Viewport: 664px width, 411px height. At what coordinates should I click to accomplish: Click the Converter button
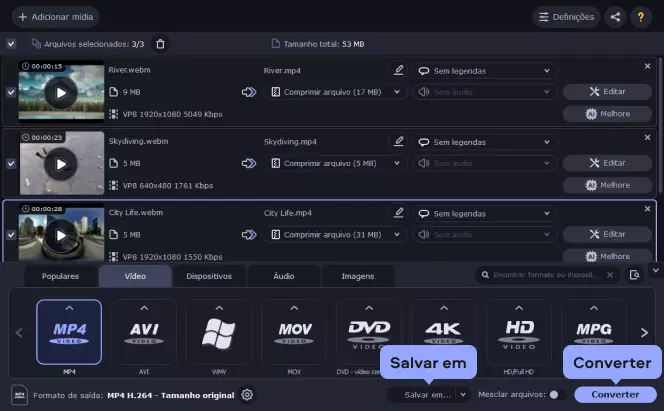tap(615, 394)
